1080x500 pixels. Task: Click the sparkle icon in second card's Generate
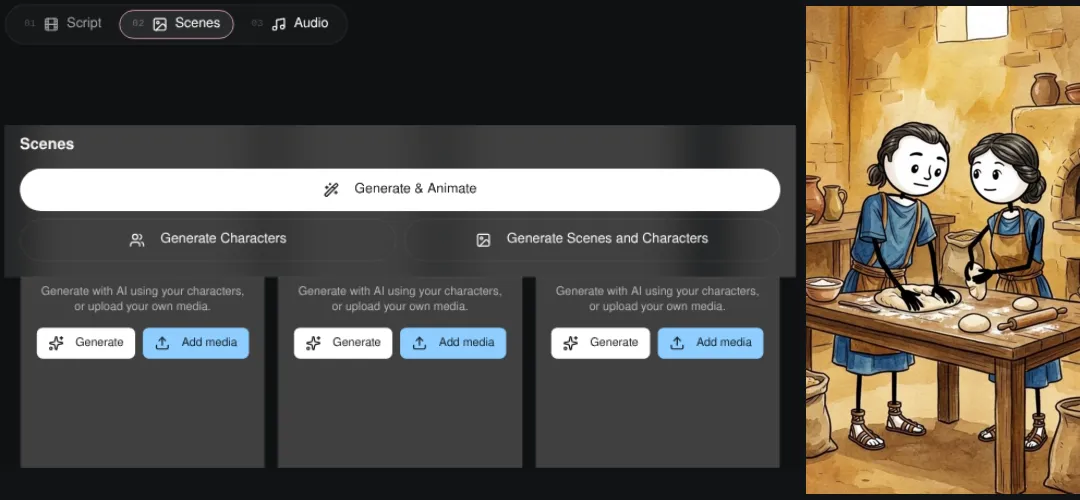313,343
